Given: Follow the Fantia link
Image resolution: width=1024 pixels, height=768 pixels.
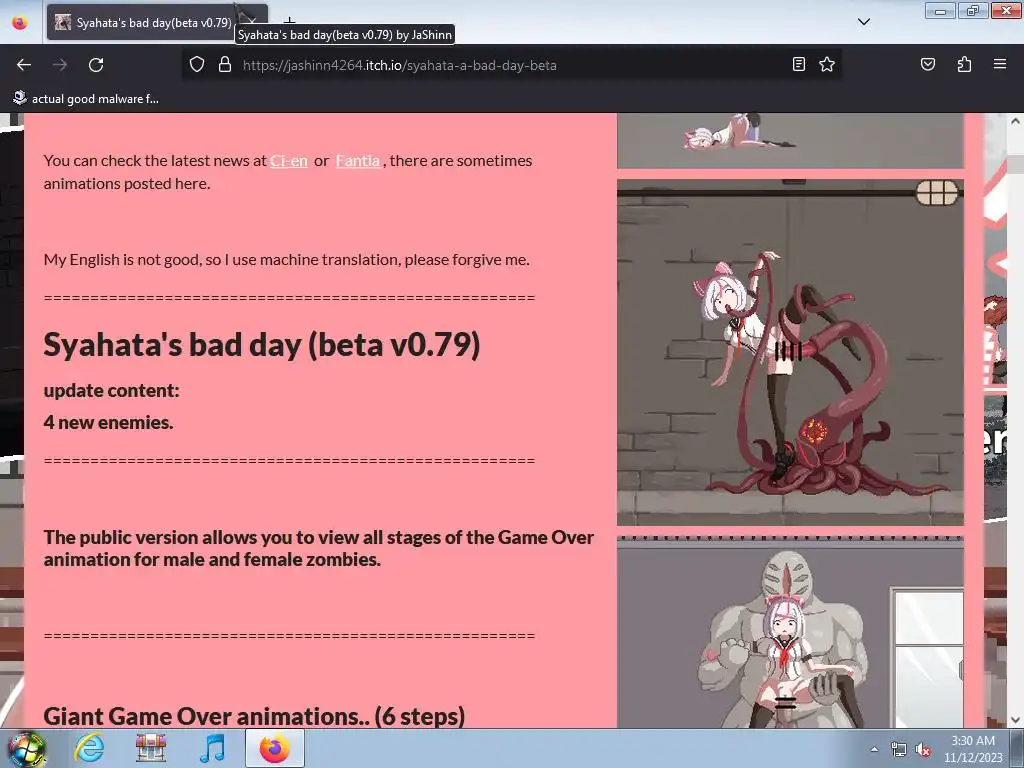Looking at the screenshot, I should (358, 161).
